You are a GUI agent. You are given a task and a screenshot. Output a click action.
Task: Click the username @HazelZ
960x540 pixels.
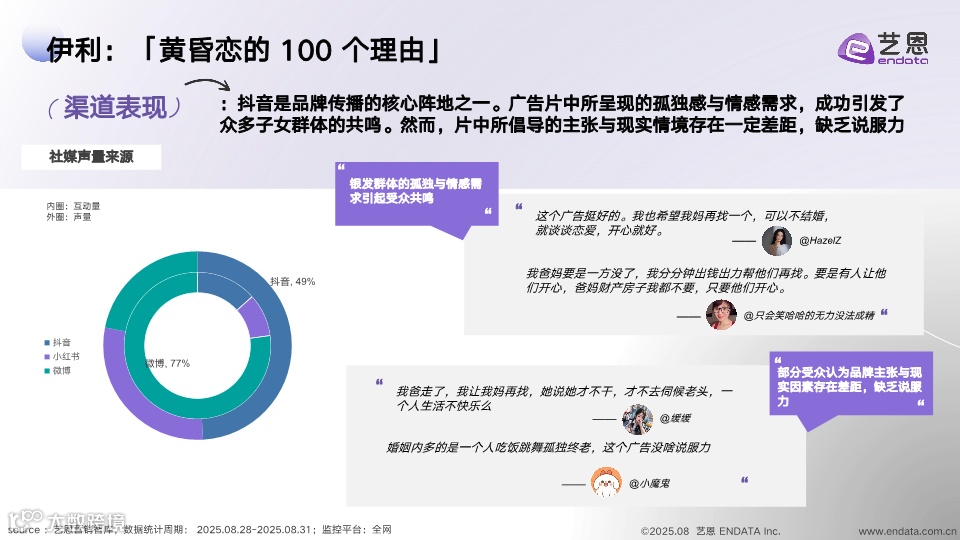pos(820,241)
